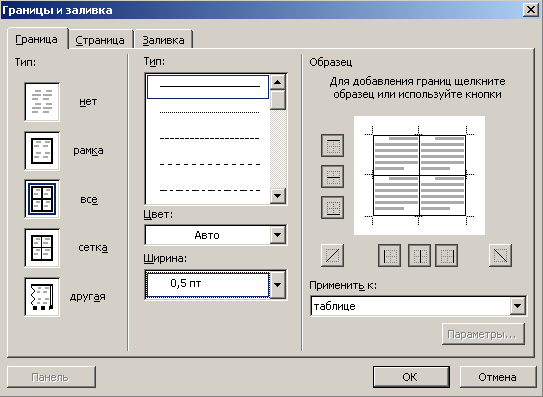This screenshot has height=397, width=543.
Task: Click the 'все' preset label
Action: click(89, 200)
